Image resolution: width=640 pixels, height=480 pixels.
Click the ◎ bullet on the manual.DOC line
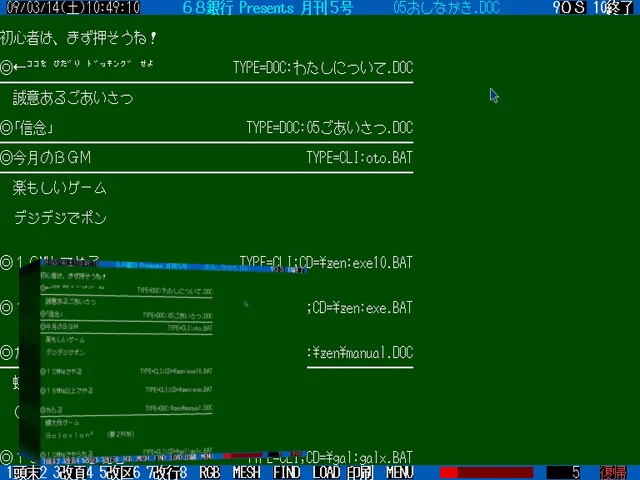(7, 352)
